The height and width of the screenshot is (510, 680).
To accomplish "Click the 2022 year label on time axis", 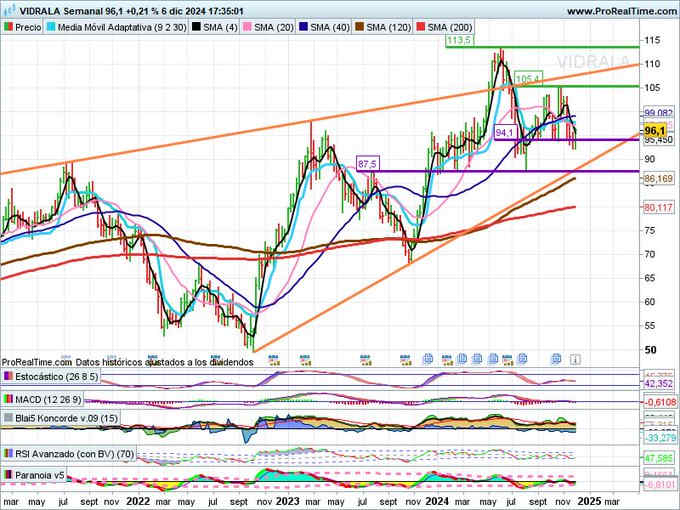I will (x=138, y=501).
